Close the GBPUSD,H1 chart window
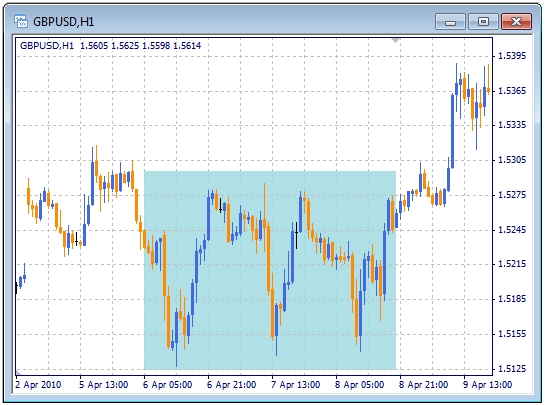The height and width of the screenshot is (405, 546). (516, 22)
